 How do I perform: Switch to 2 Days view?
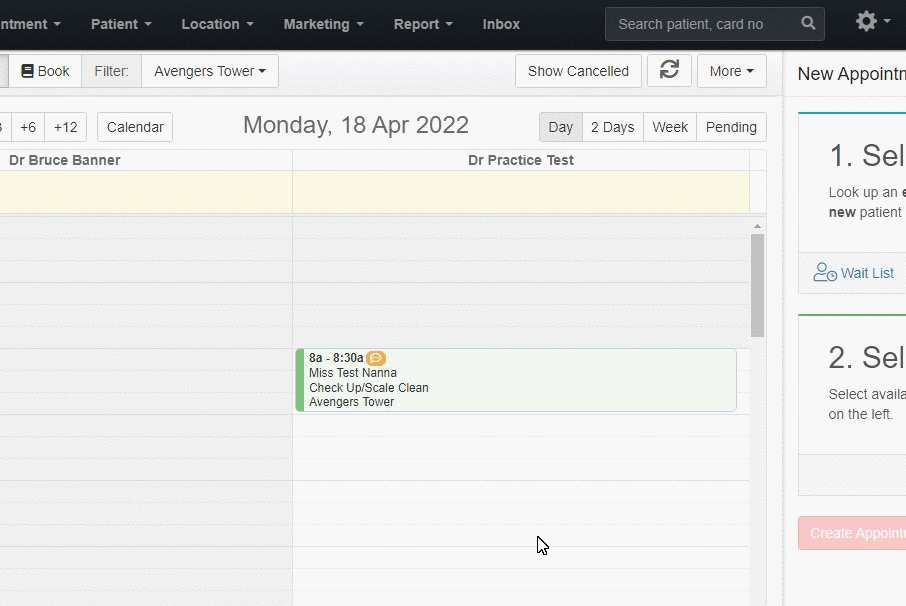point(612,127)
